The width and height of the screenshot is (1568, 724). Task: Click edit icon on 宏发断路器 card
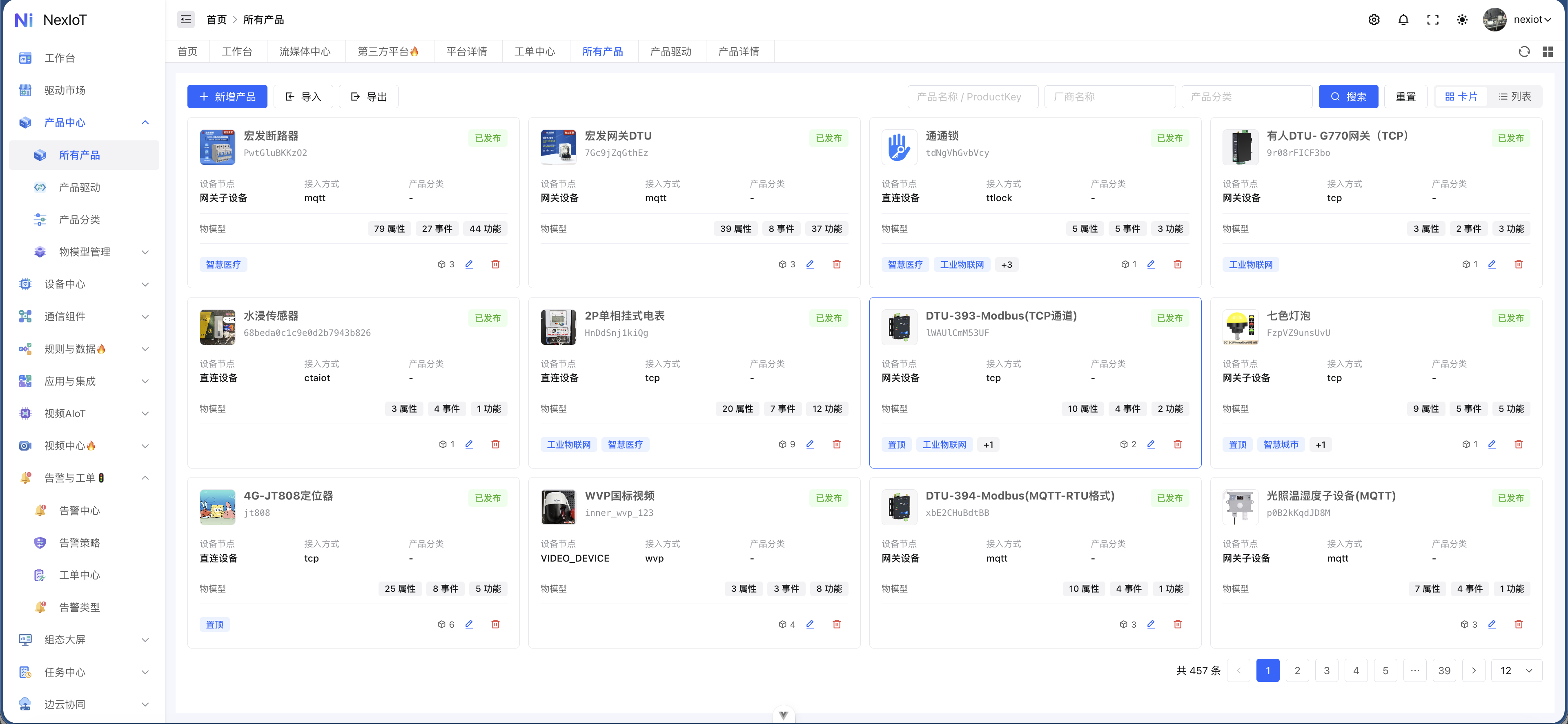tap(469, 264)
